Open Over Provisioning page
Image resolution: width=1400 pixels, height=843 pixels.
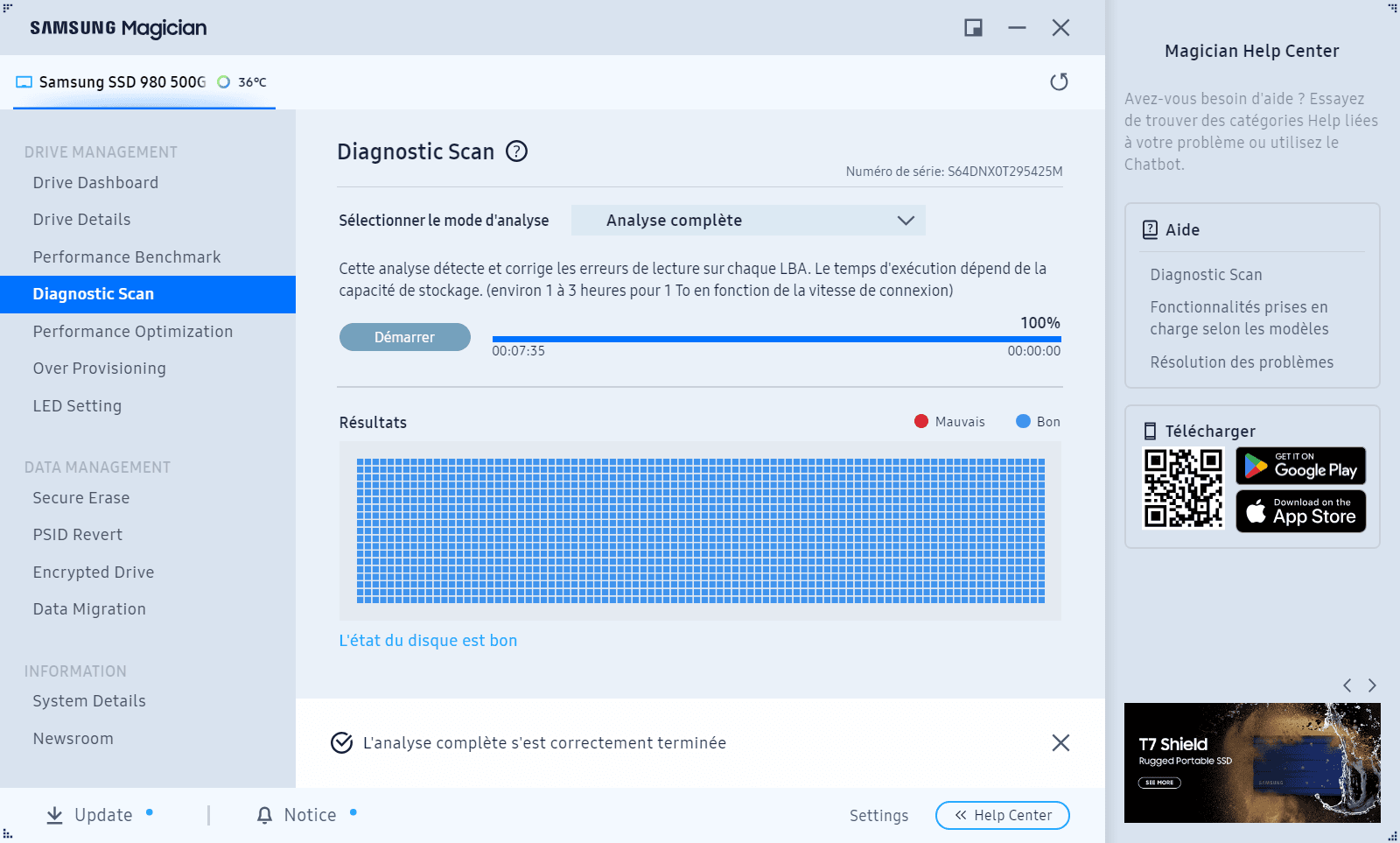[x=99, y=369]
